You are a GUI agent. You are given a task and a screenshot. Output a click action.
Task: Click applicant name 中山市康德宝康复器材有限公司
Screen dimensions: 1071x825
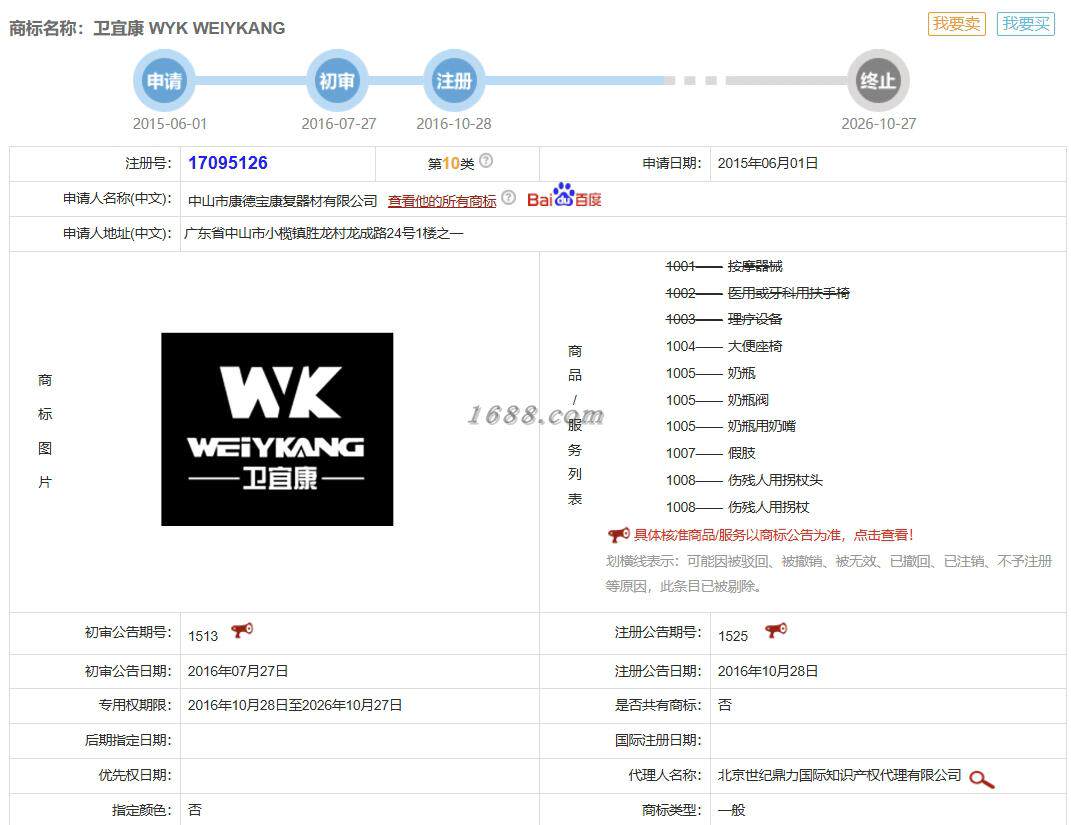pos(283,201)
